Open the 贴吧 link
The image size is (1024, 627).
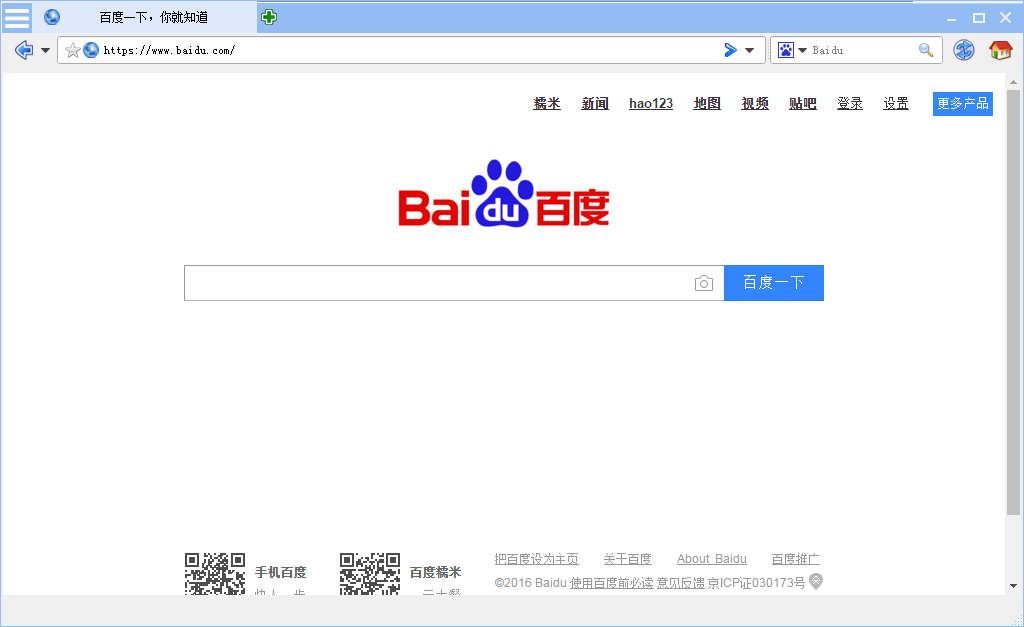coord(803,103)
